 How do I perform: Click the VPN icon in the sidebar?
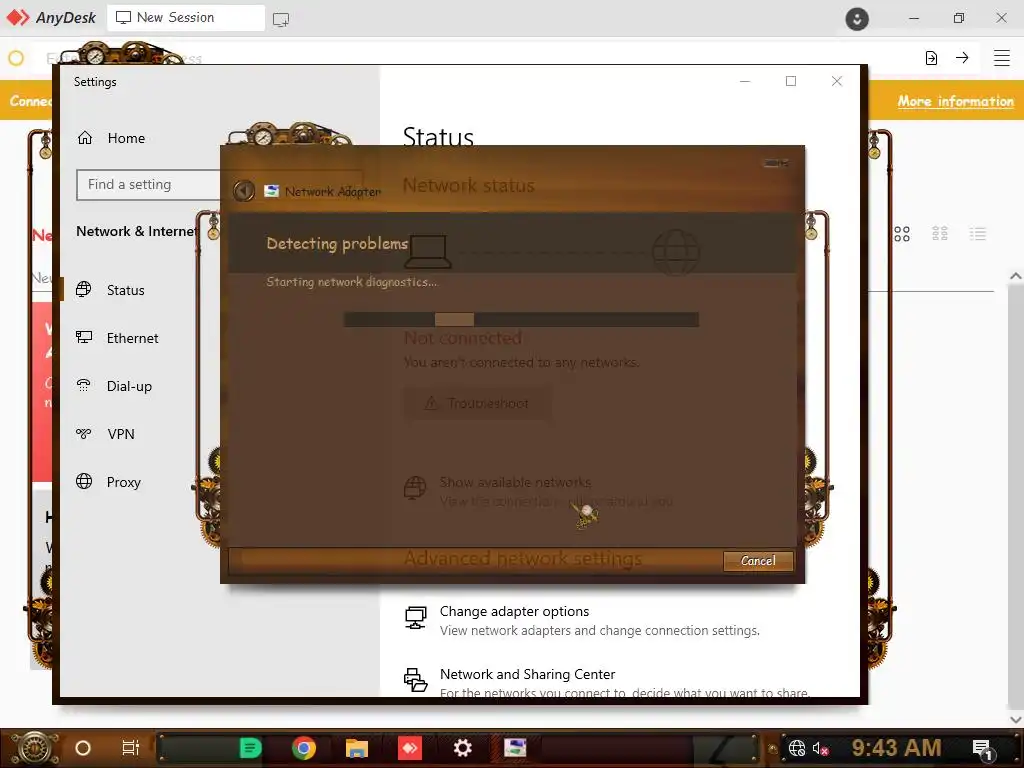[x=84, y=433]
